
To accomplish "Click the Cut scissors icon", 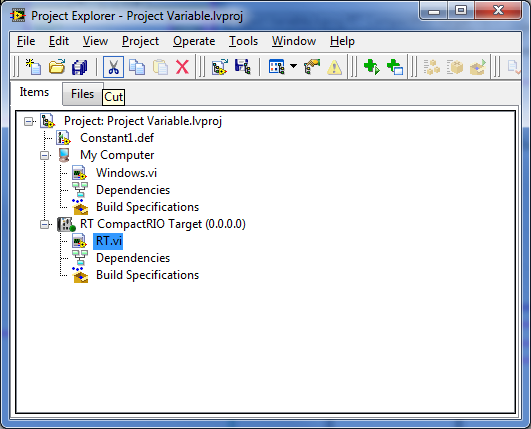I will 113,67.
